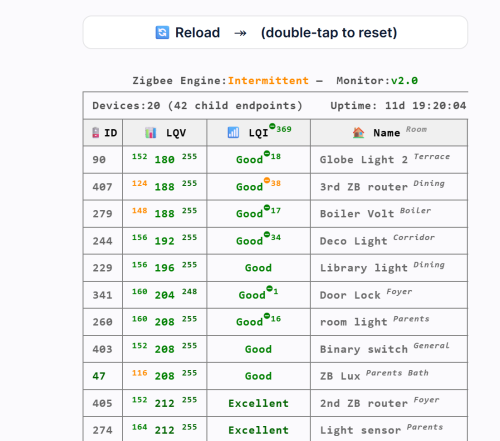Screen dimensions: 500x441
Task: Click the Deco Light device name
Action: (x=353, y=241)
